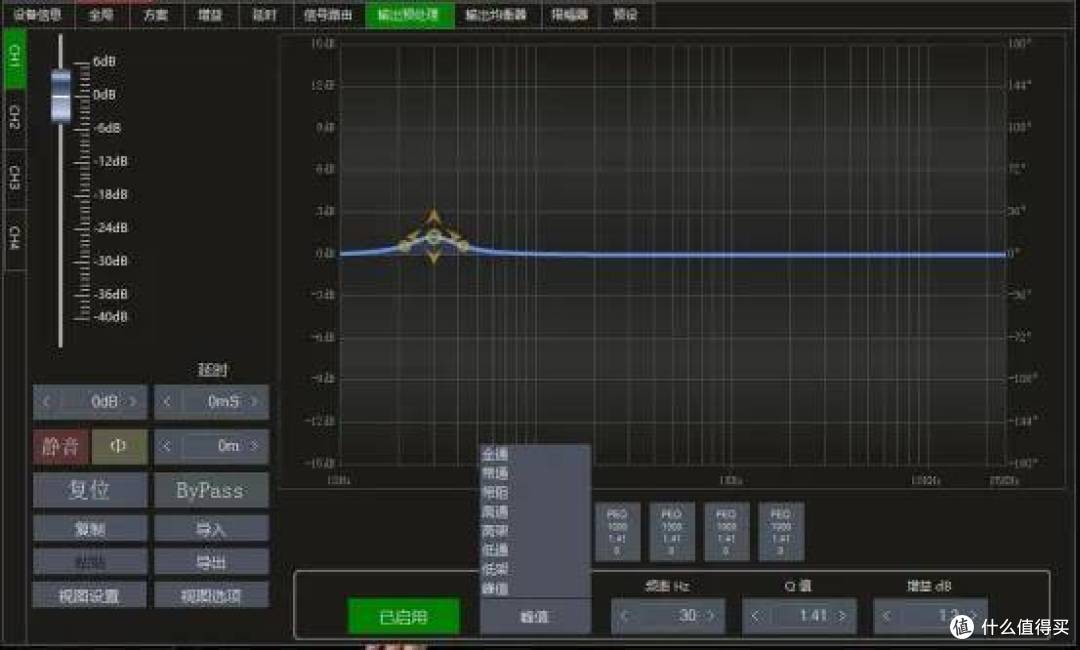Viewport: 1080px width, 650px height.
Task: Switch to the CH3 channel tab
Action: pos(15,178)
